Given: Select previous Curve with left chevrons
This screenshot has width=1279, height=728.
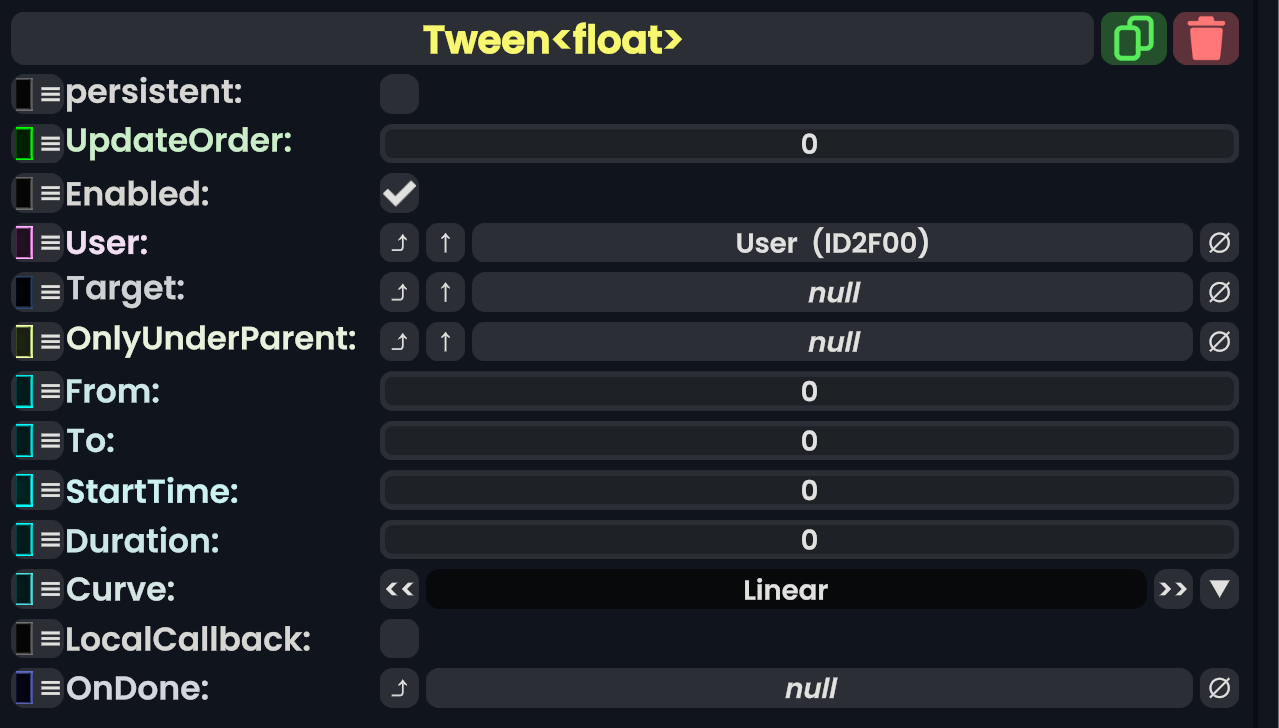Looking at the screenshot, I should [x=399, y=590].
